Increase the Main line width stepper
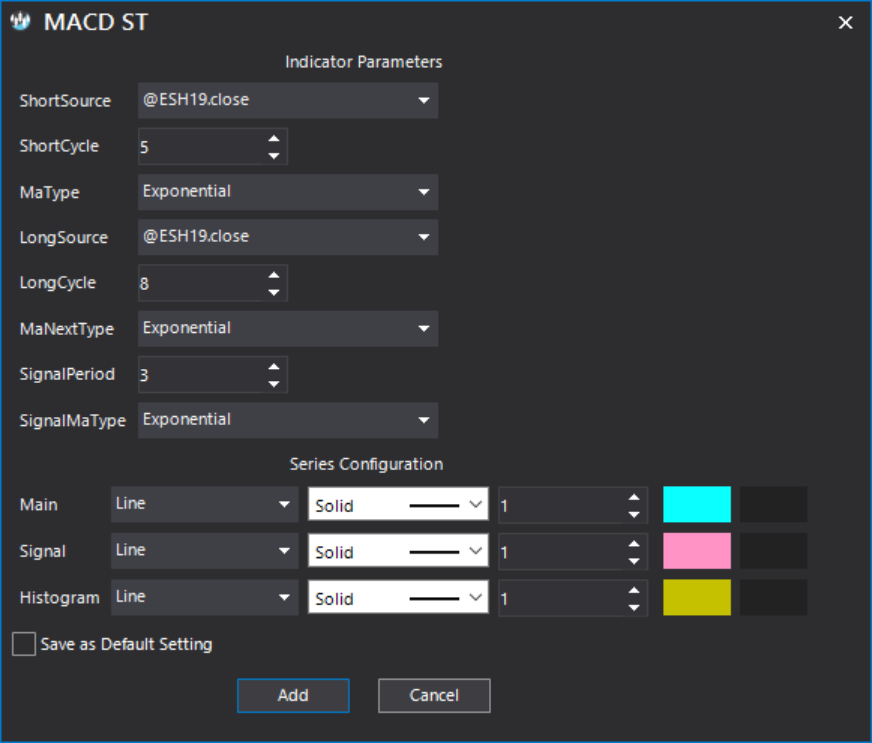Screen dimensions: 872x743 [634, 497]
